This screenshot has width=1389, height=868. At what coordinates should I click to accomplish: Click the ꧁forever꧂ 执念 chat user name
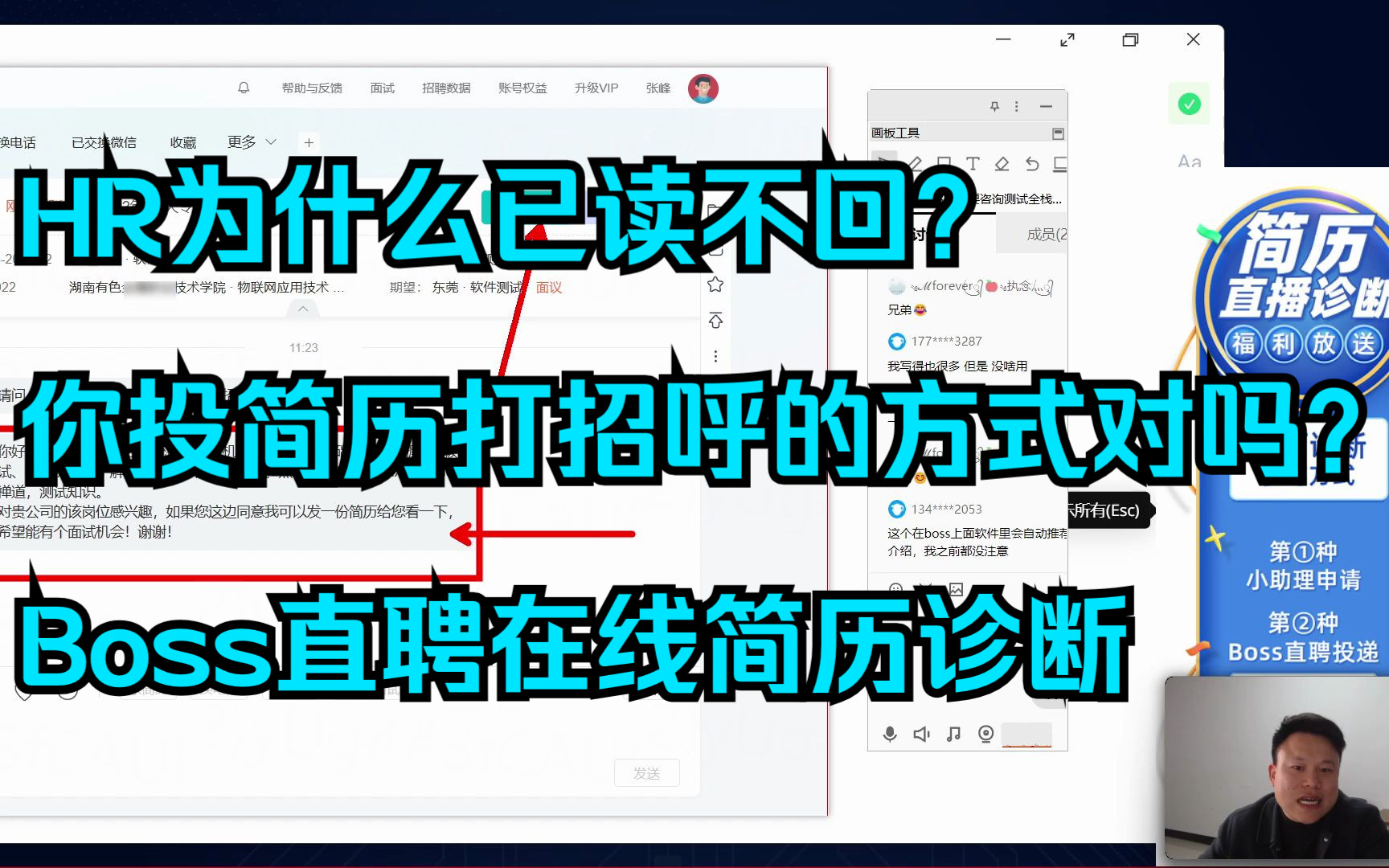pos(980,286)
